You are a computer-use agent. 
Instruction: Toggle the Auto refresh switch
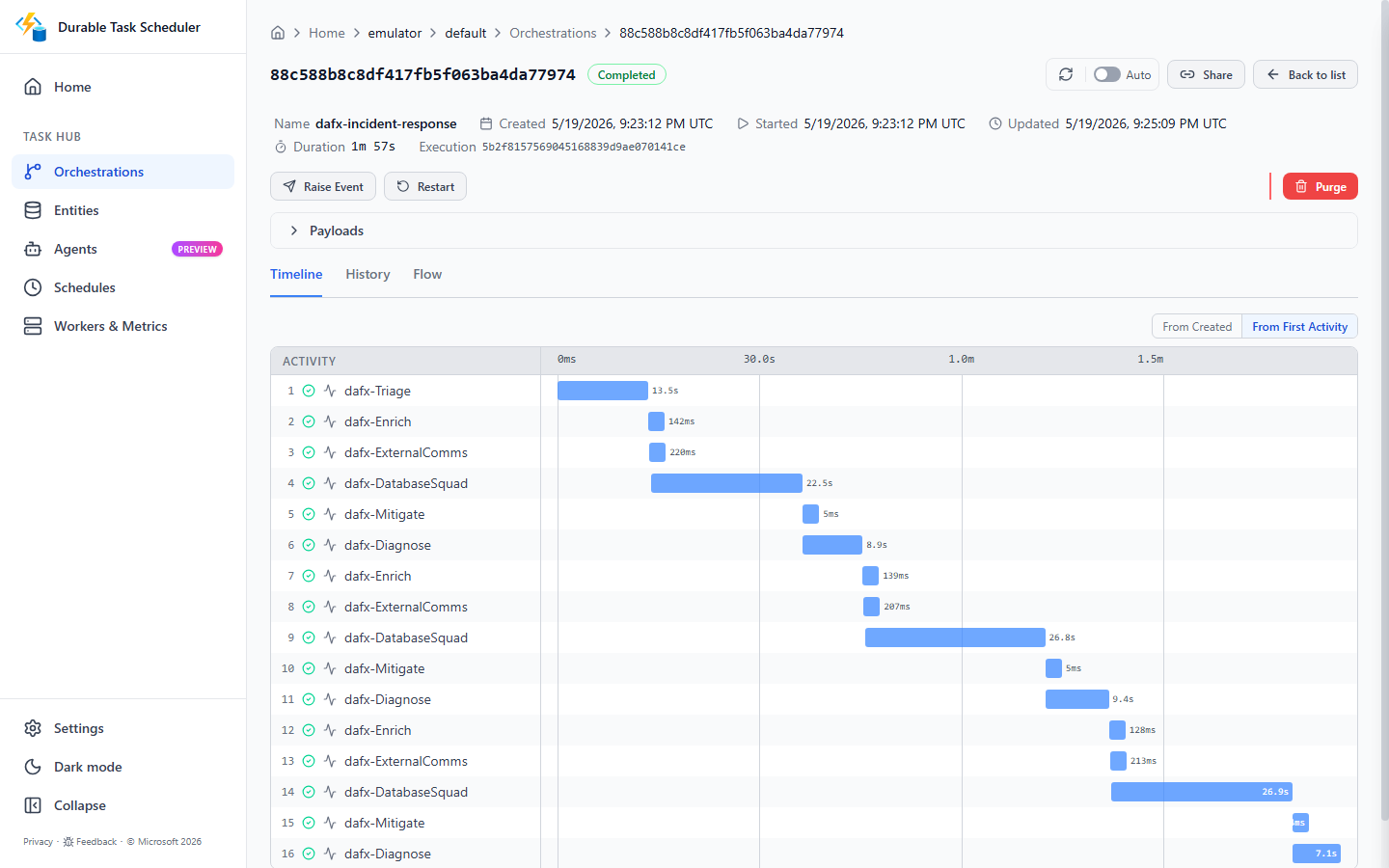click(1106, 74)
